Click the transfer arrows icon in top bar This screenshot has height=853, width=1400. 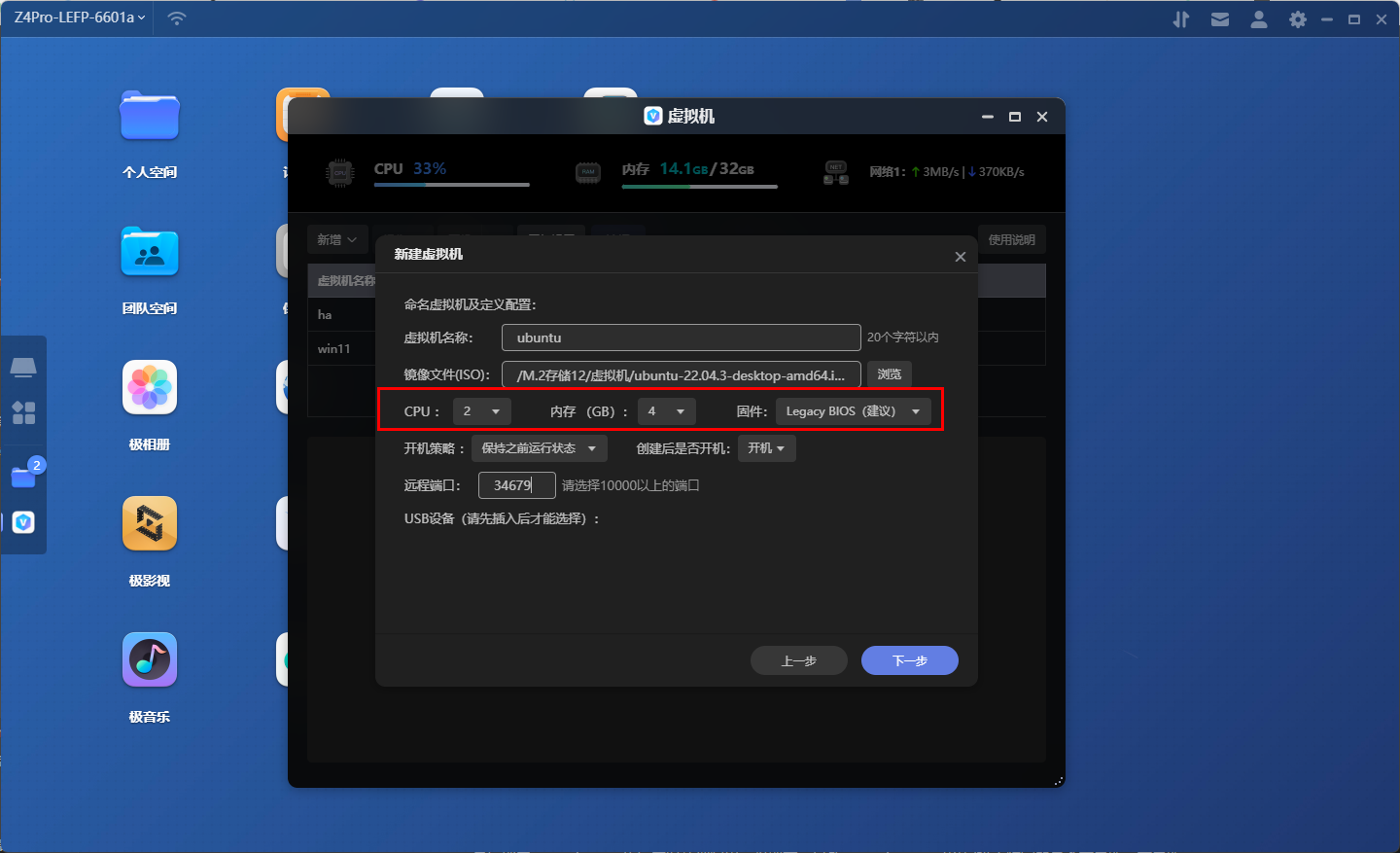[1180, 19]
